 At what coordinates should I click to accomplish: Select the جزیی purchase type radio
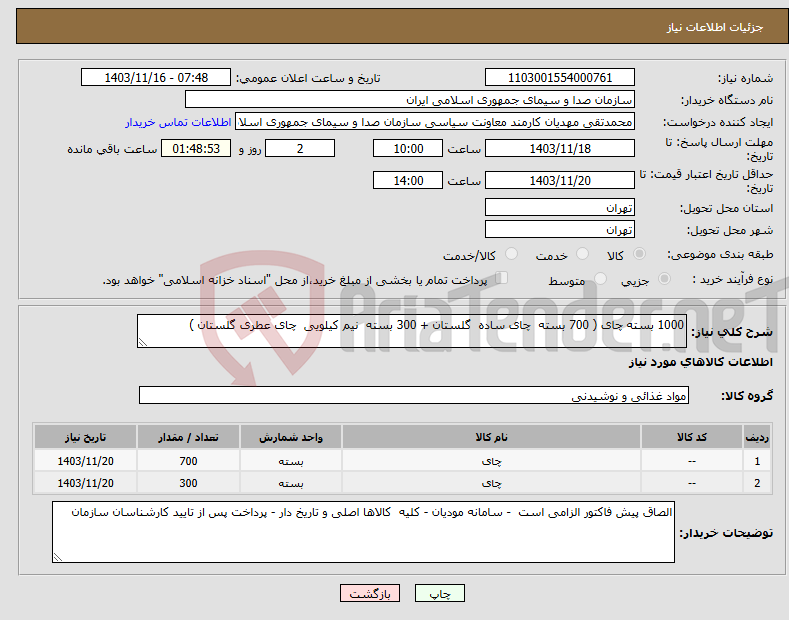pyautogui.click(x=664, y=278)
